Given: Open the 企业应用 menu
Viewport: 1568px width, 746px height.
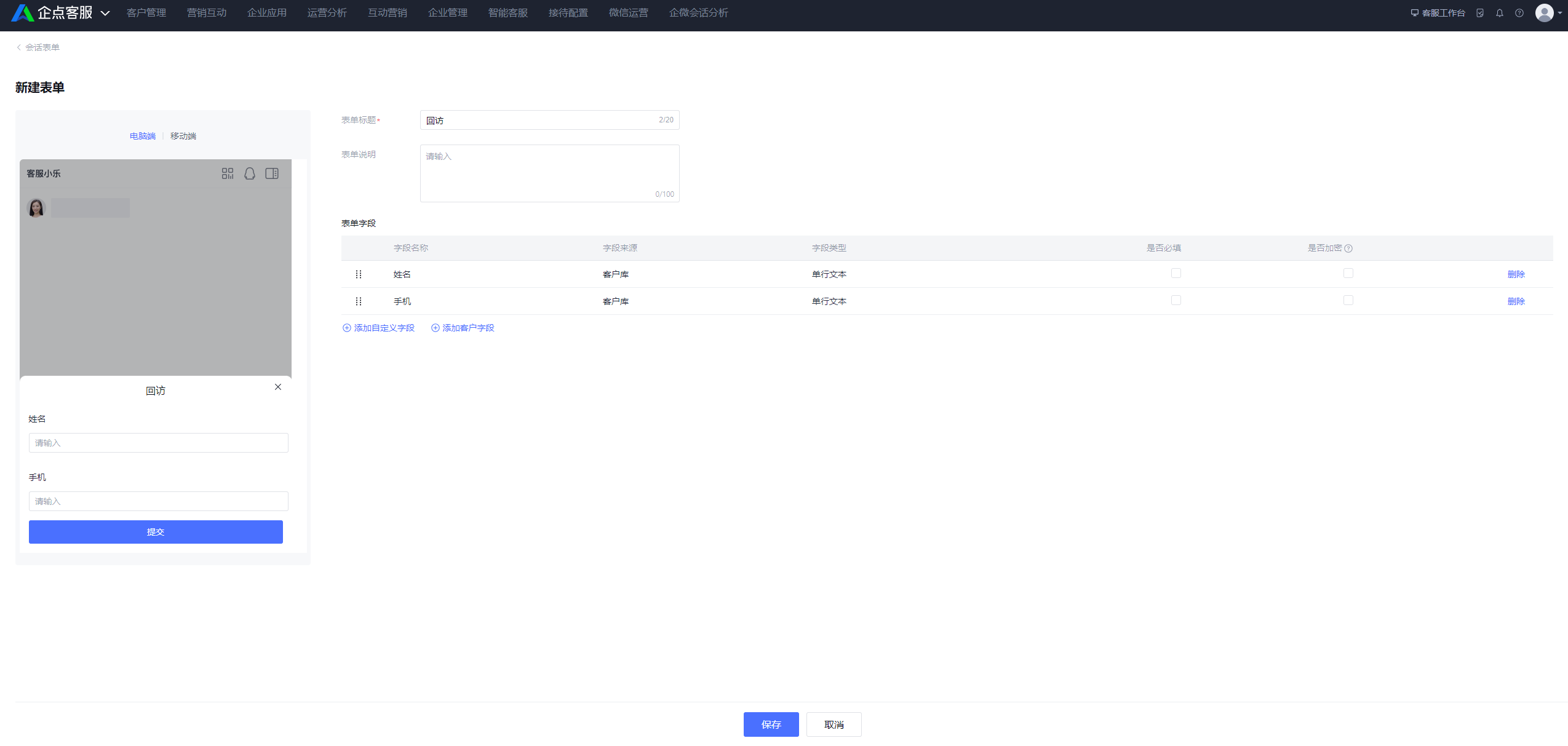Looking at the screenshot, I should coord(267,13).
